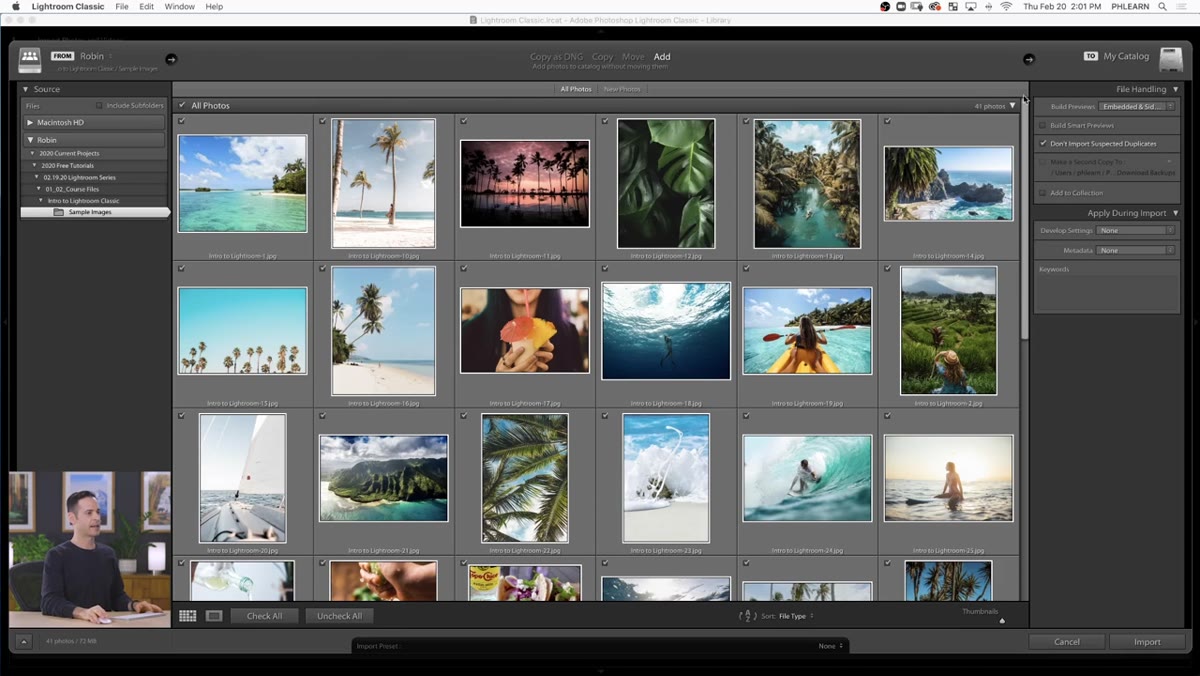Open the Apple menu
This screenshot has height=676, width=1200.
[15, 7]
